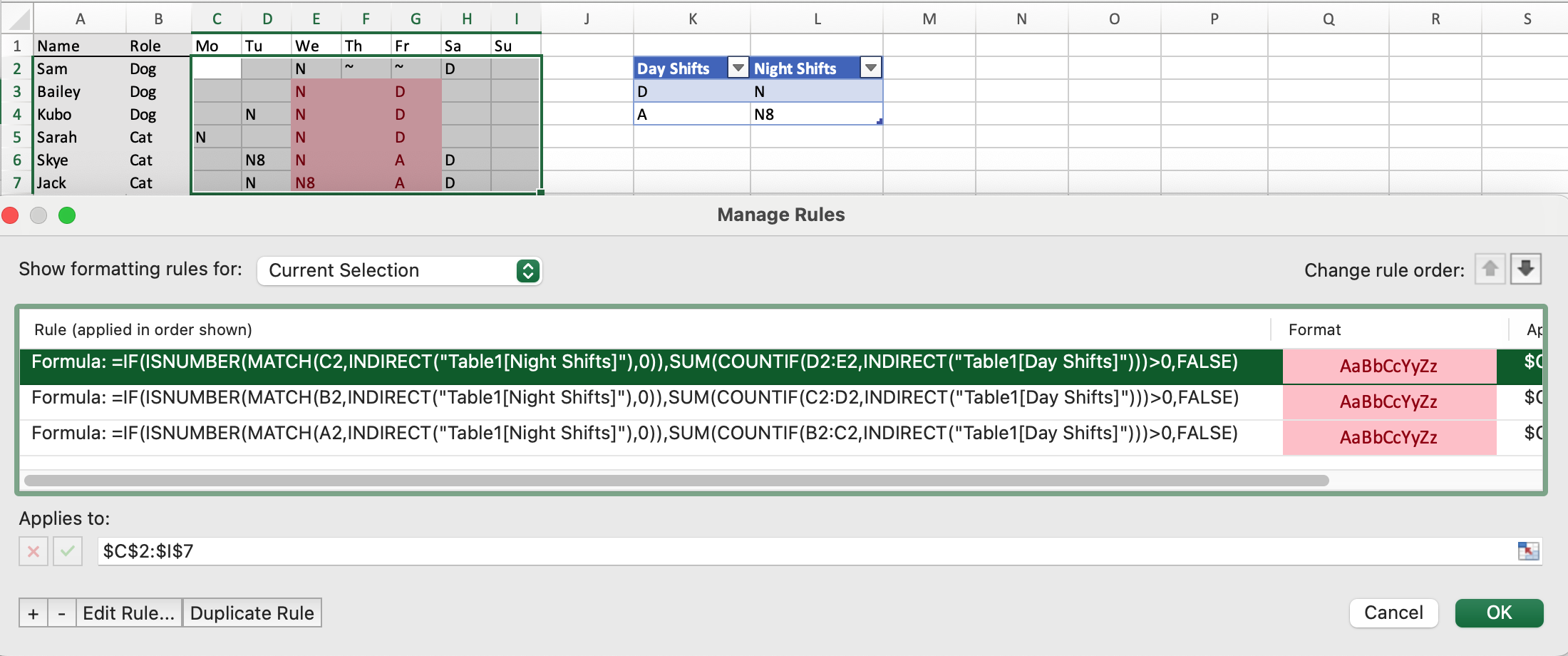Viewport: 1568px width, 656px height.
Task: Click the range selector icon in Applies to
Action: pos(1528,551)
